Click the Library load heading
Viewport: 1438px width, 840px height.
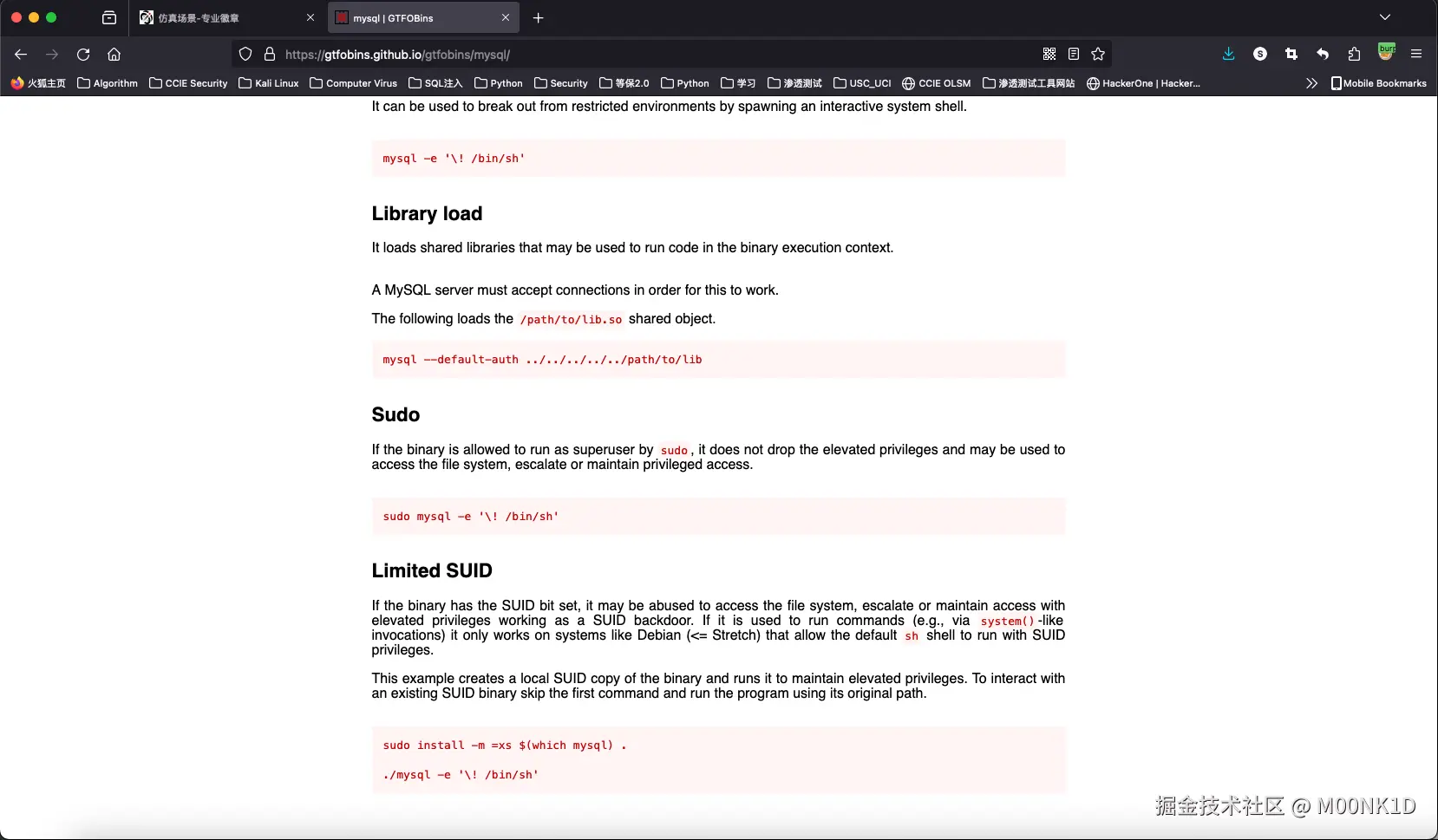pyautogui.click(x=427, y=213)
